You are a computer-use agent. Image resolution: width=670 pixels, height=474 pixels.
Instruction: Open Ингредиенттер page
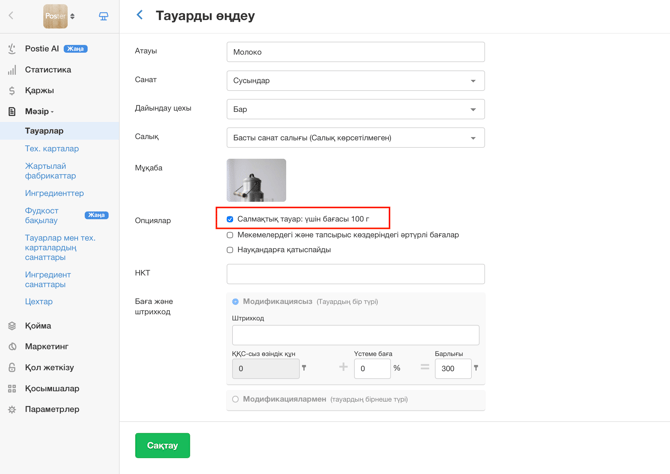(54, 193)
